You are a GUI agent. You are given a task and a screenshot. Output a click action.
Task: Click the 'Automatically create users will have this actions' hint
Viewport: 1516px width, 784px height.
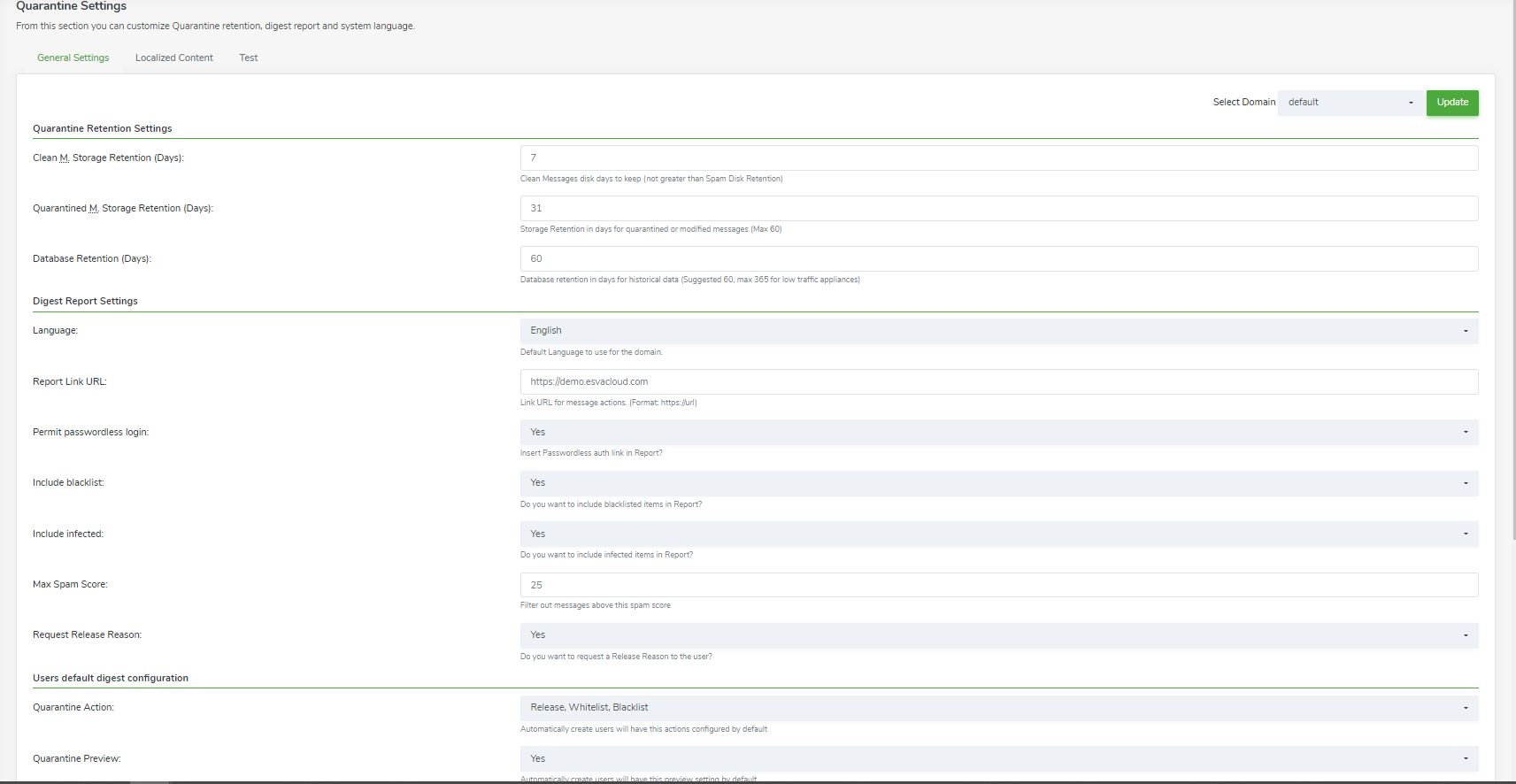(x=643, y=729)
